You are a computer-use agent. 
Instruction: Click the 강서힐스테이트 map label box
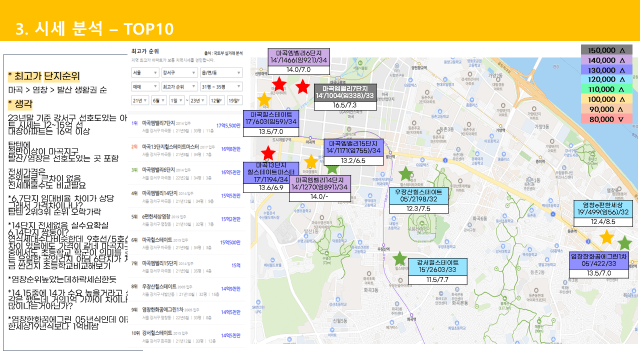tap(438, 271)
